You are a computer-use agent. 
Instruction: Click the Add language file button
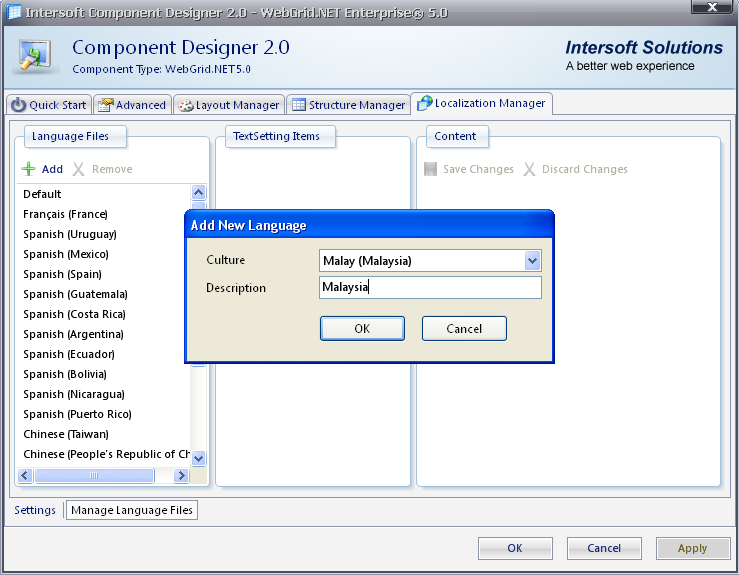(x=42, y=169)
